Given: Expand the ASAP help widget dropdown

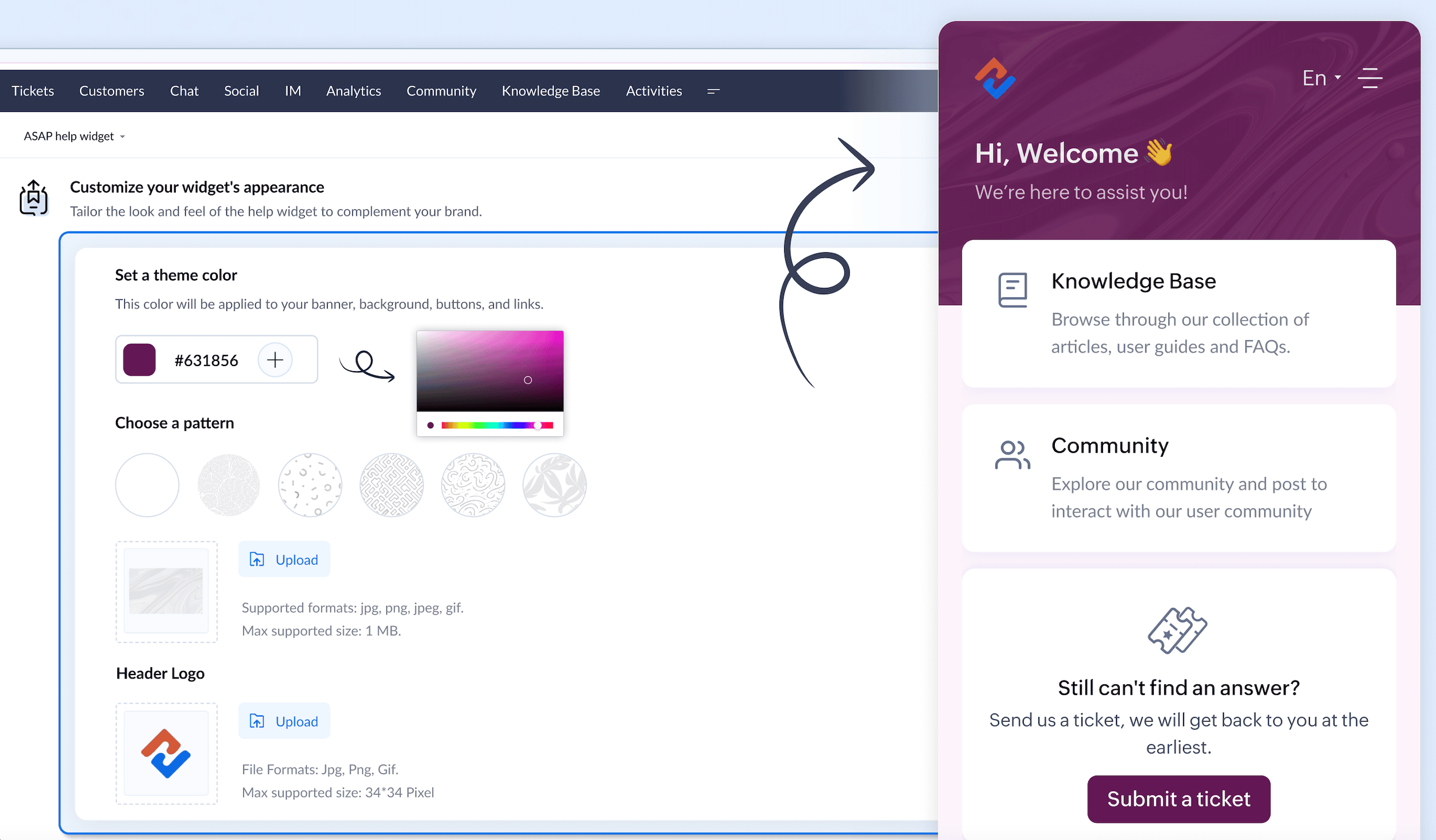Looking at the screenshot, I should click(74, 136).
